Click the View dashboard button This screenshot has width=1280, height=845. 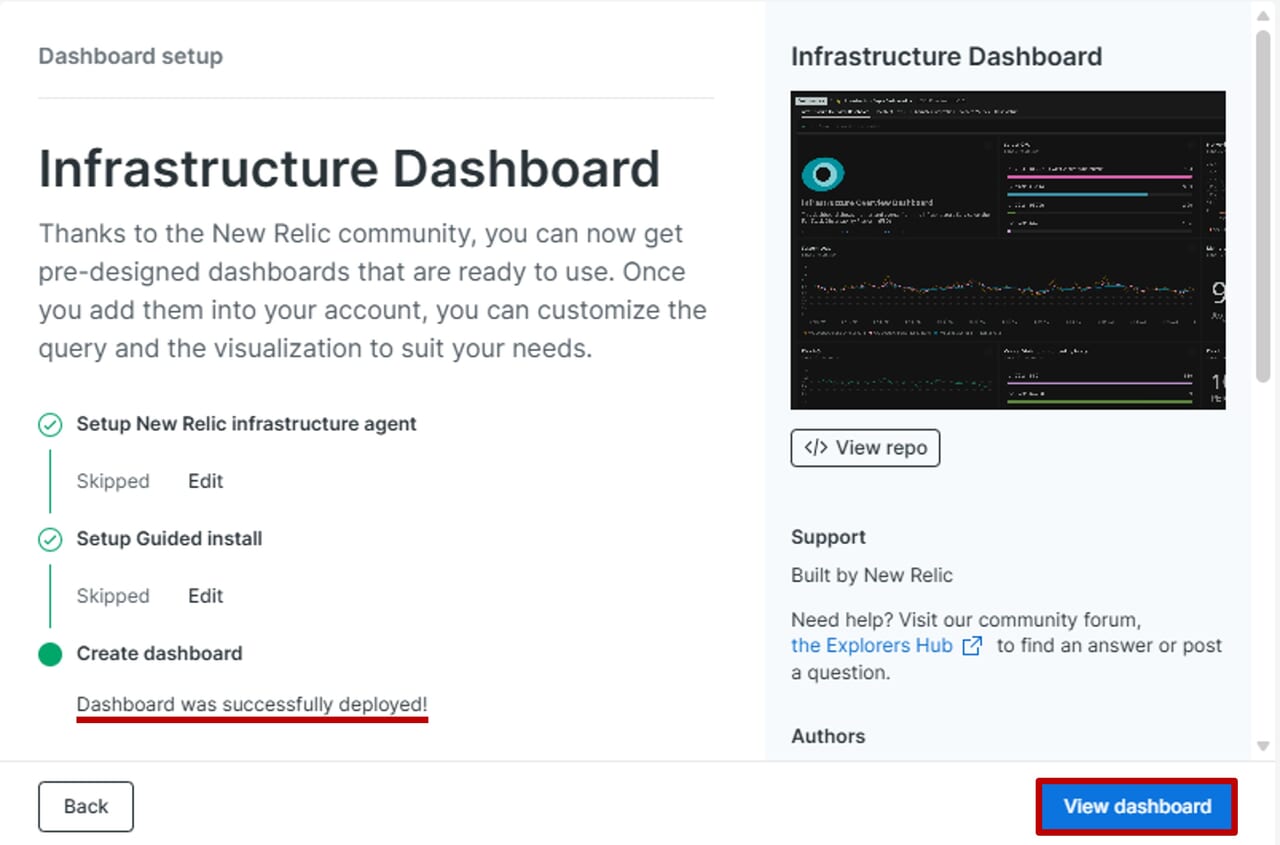[1137, 806]
